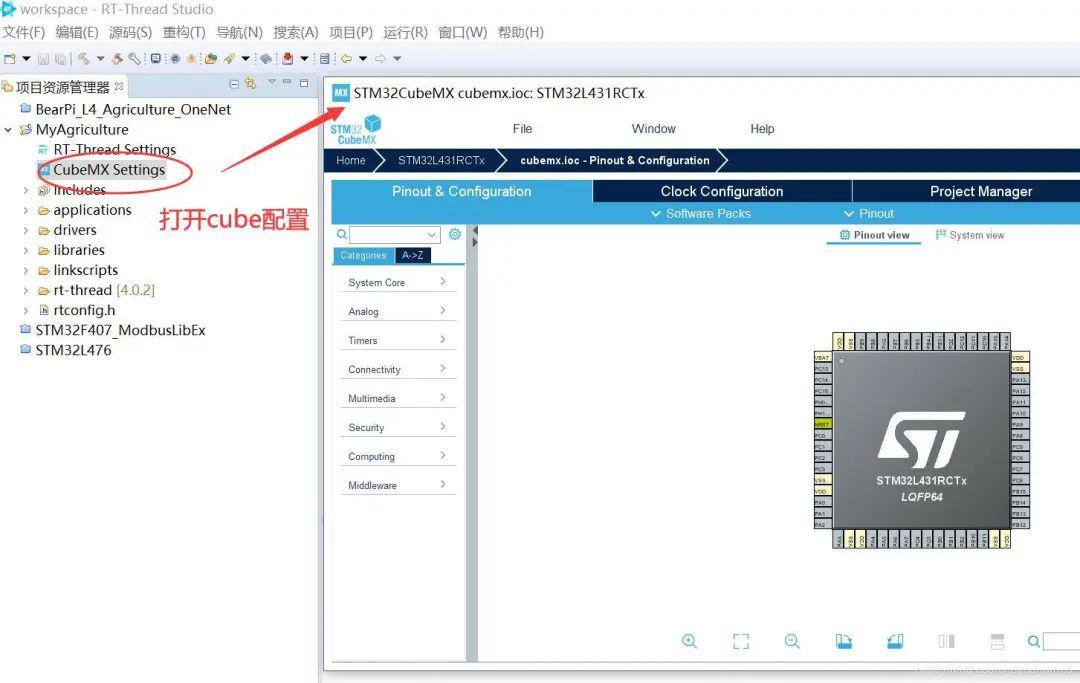This screenshot has width=1080, height=683.
Task: Click the STM32CubeMX logo
Action: (x=355, y=129)
